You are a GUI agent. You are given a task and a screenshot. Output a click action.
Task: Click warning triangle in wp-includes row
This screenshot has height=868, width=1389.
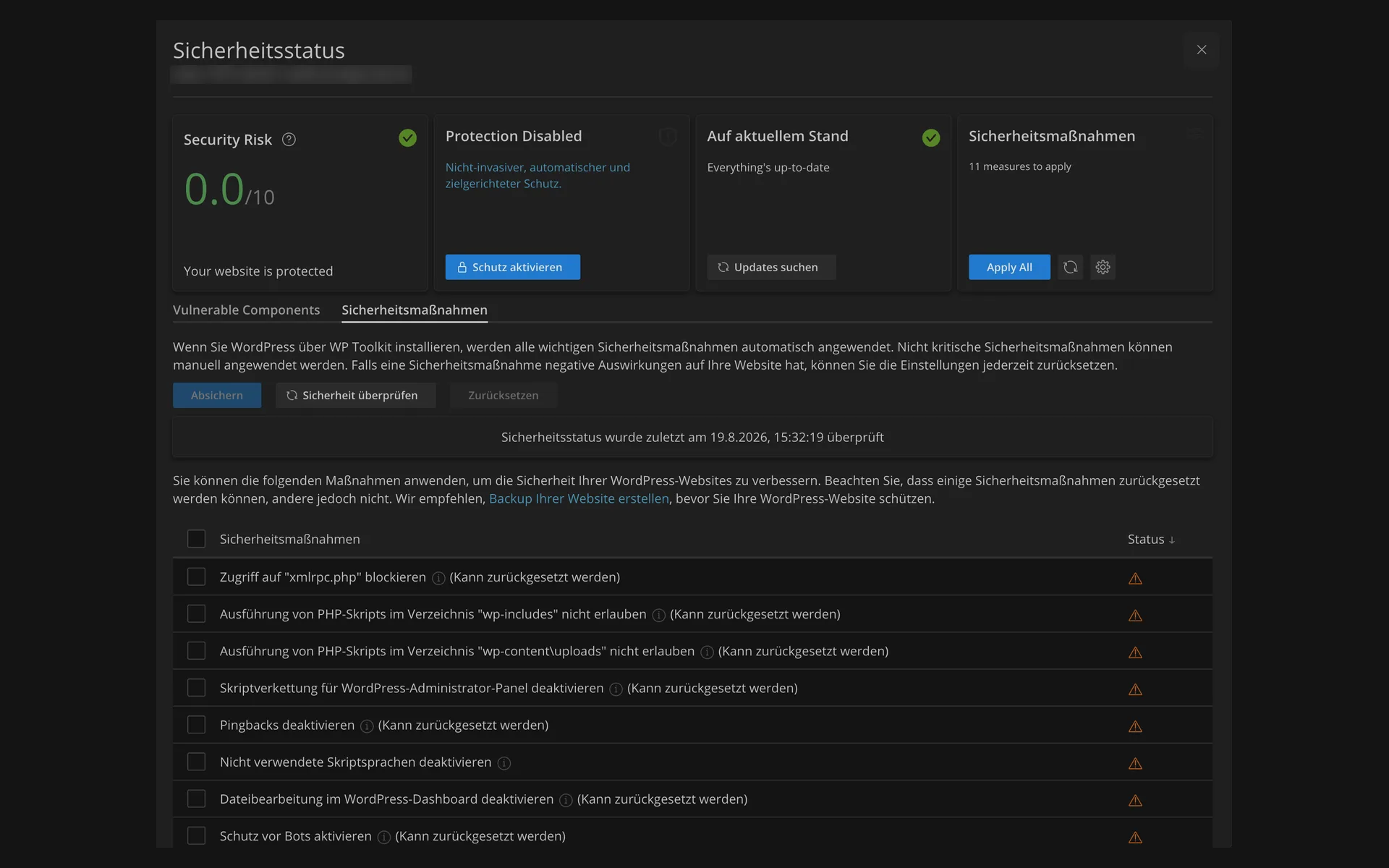click(1135, 615)
